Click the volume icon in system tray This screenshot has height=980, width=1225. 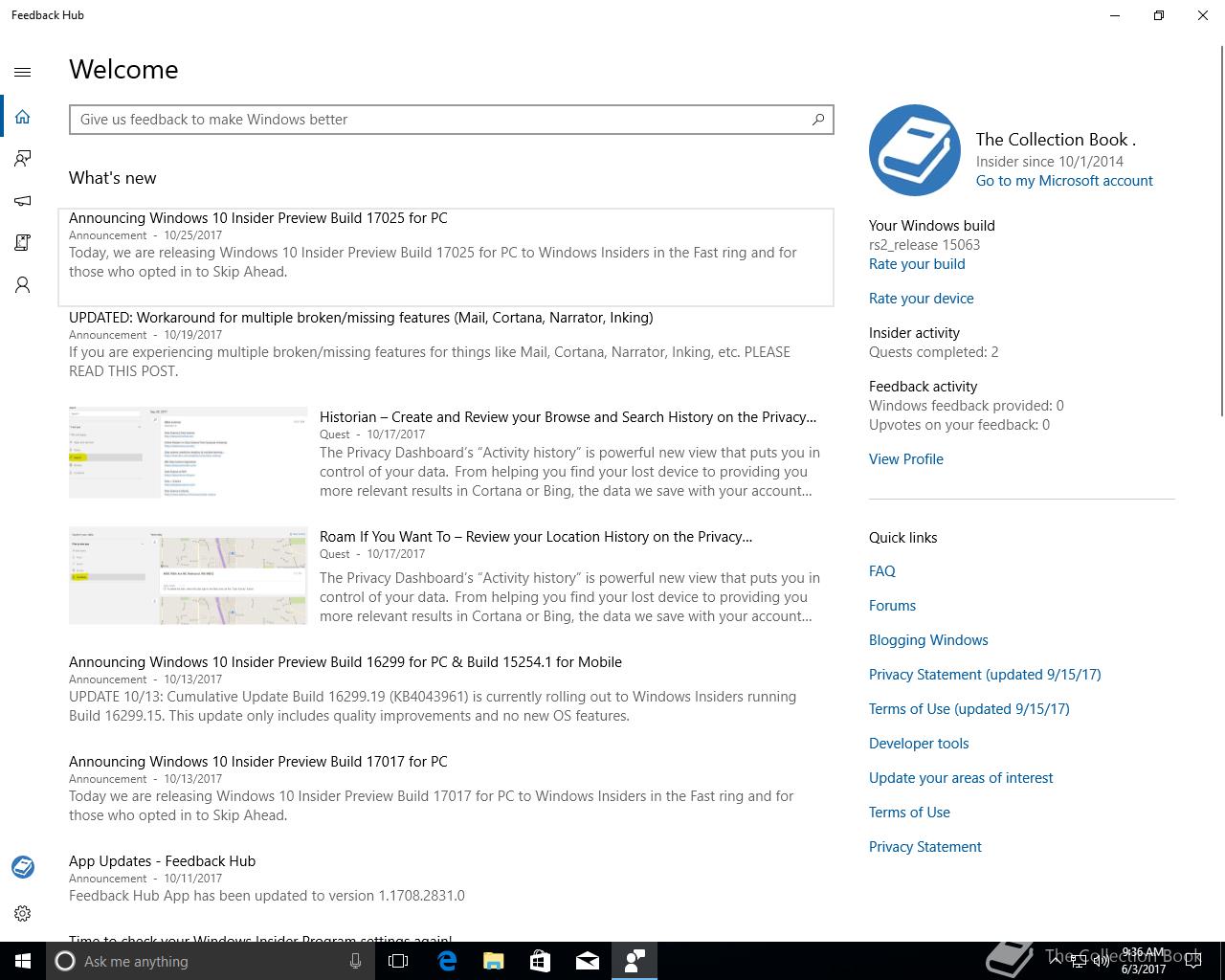[x=1102, y=961]
